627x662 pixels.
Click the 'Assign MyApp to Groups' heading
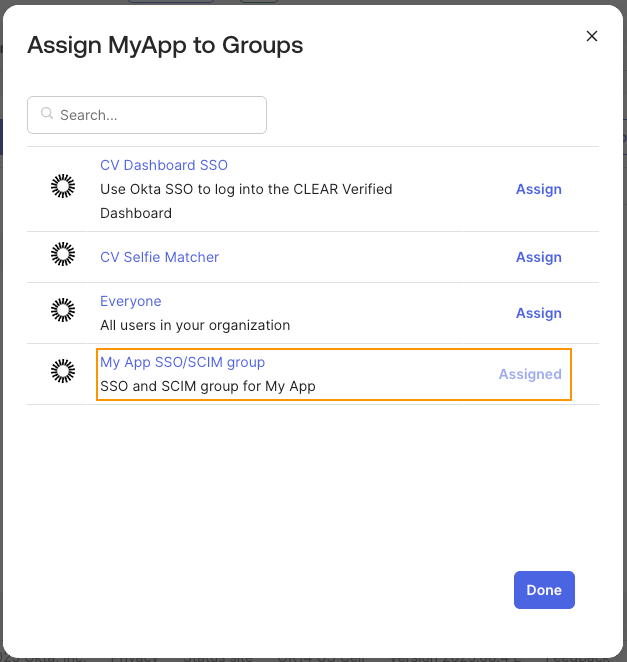[165, 45]
